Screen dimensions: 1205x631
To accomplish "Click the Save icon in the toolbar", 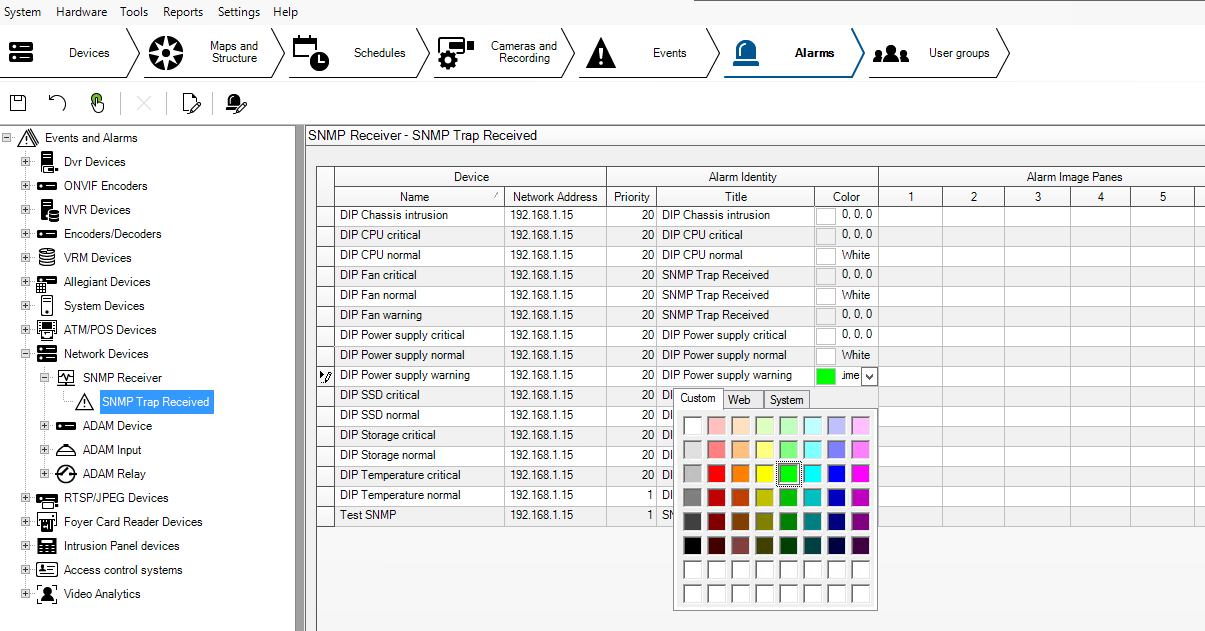I will click(x=18, y=103).
